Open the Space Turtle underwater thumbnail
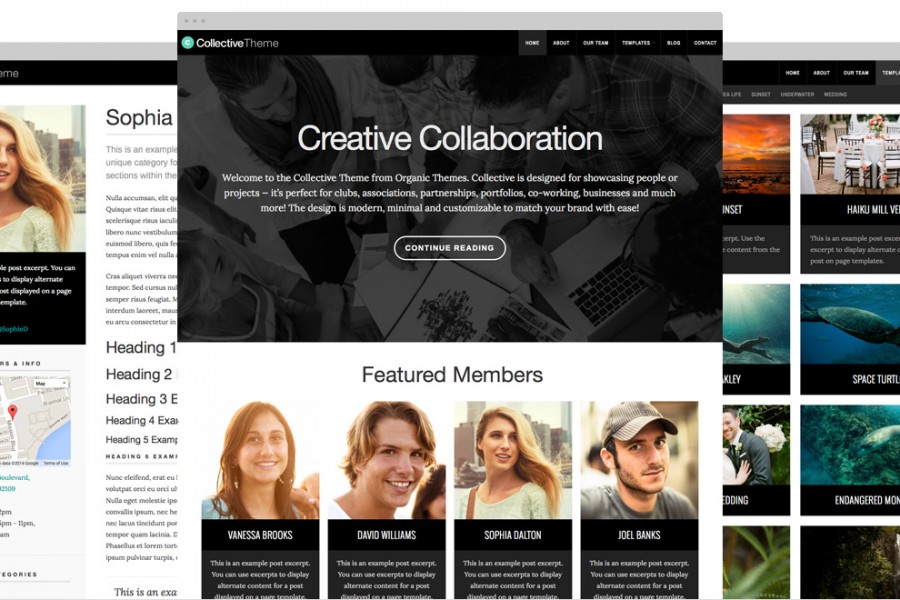Image resolution: width=900 pixels, height=600 pixels. pyautogui.click(x=850, y=324)
